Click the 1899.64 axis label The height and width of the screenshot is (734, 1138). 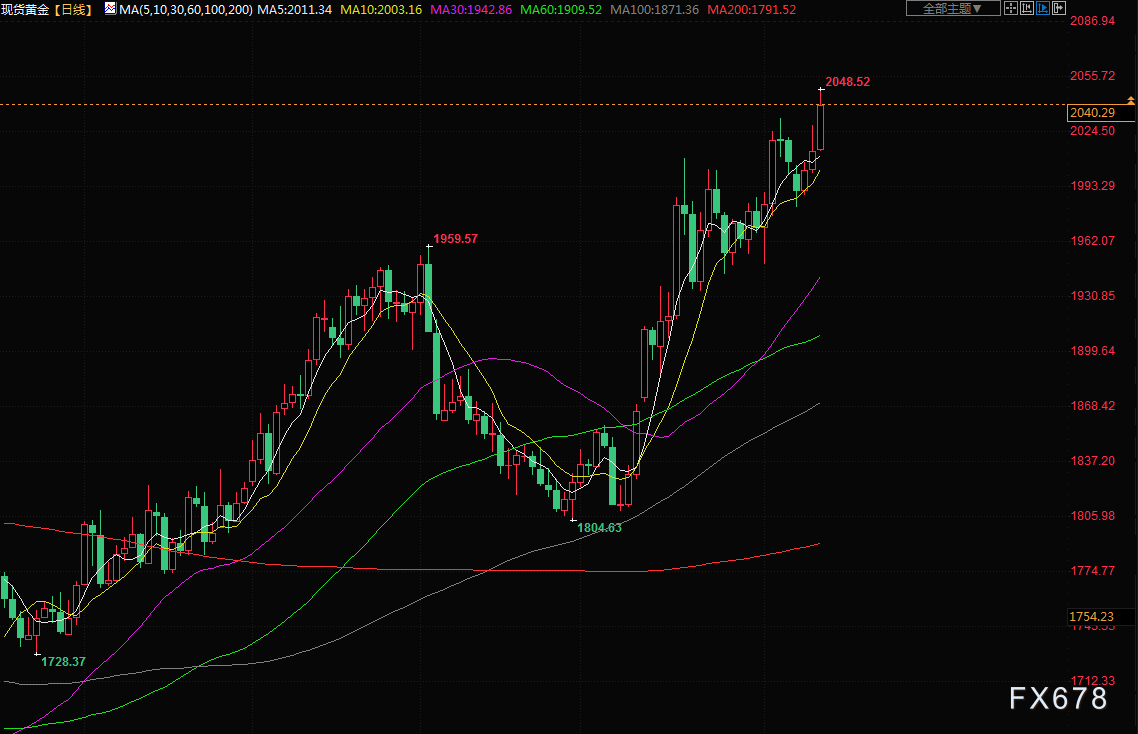[x=1093, y=351]
